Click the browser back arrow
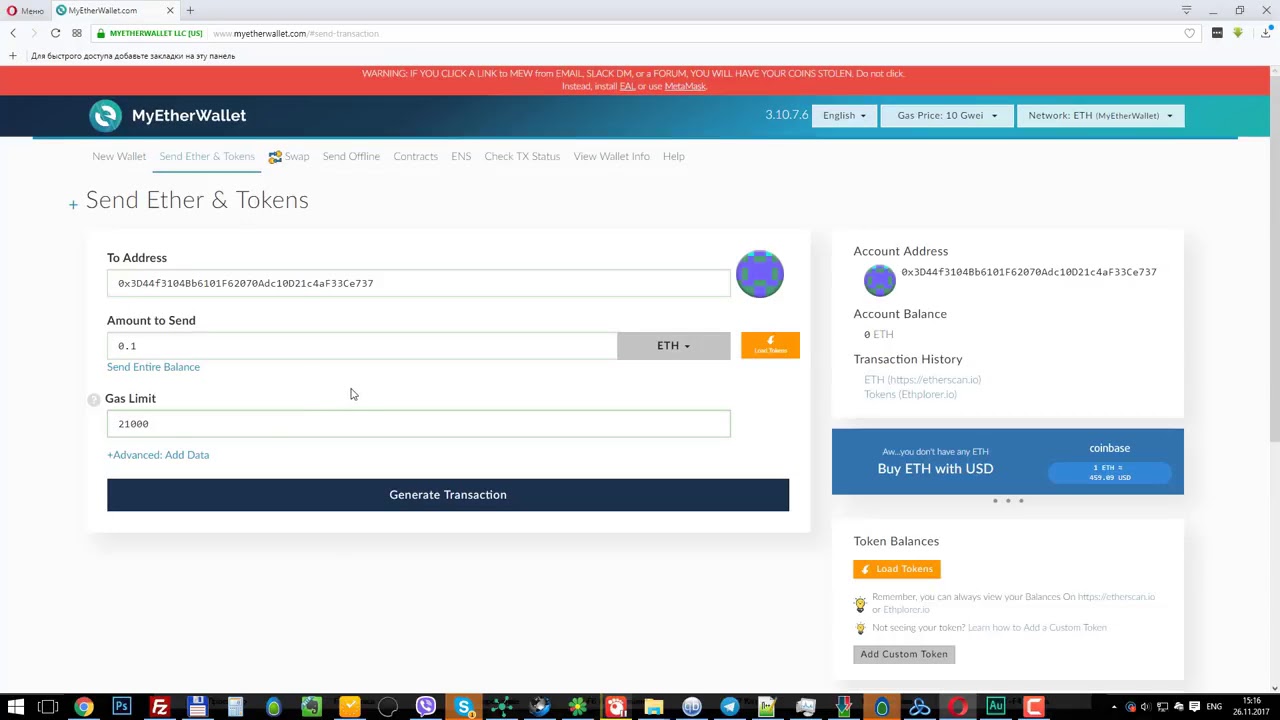Viewport: 1280px width, 720px height. pos(13,33)
